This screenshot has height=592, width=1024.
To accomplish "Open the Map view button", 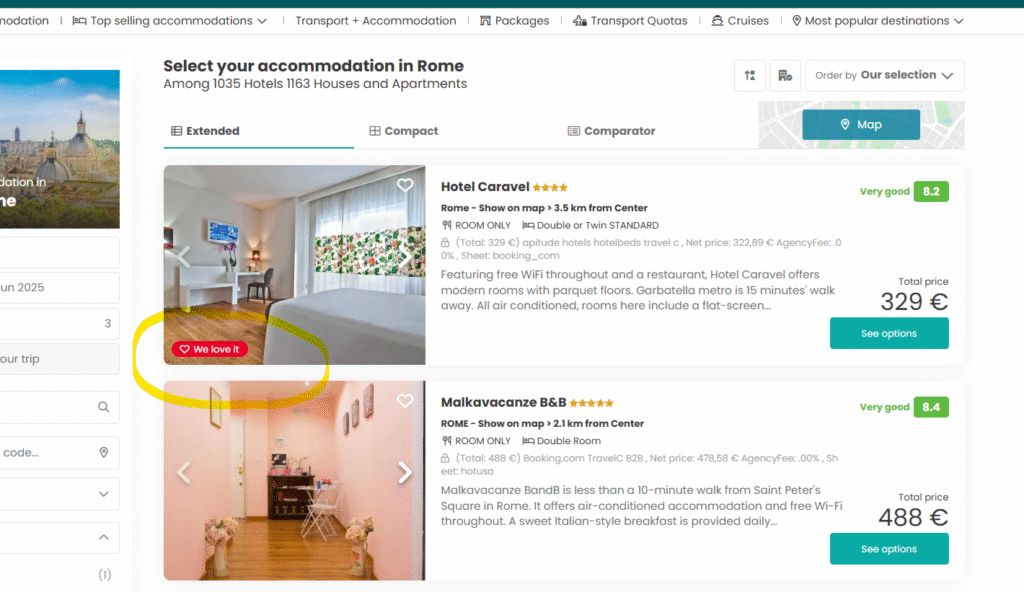I will [861, 124].
